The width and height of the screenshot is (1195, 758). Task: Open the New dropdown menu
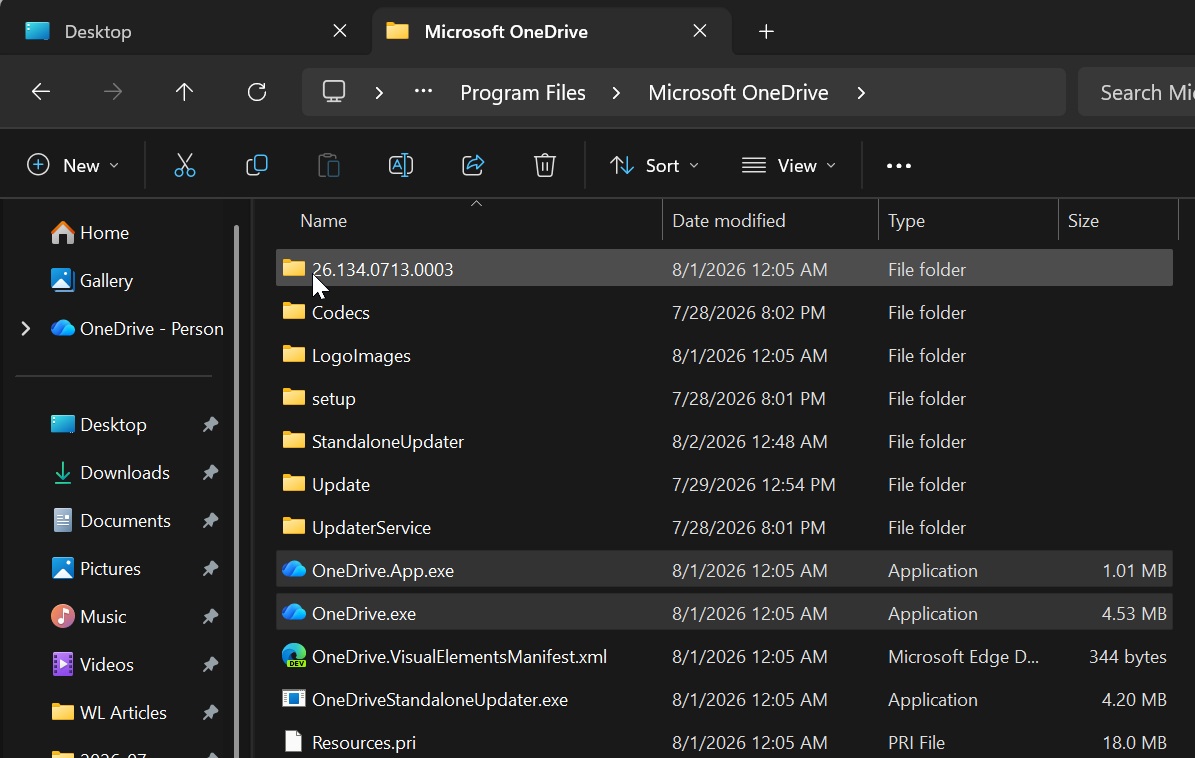(x=73, y=165)
